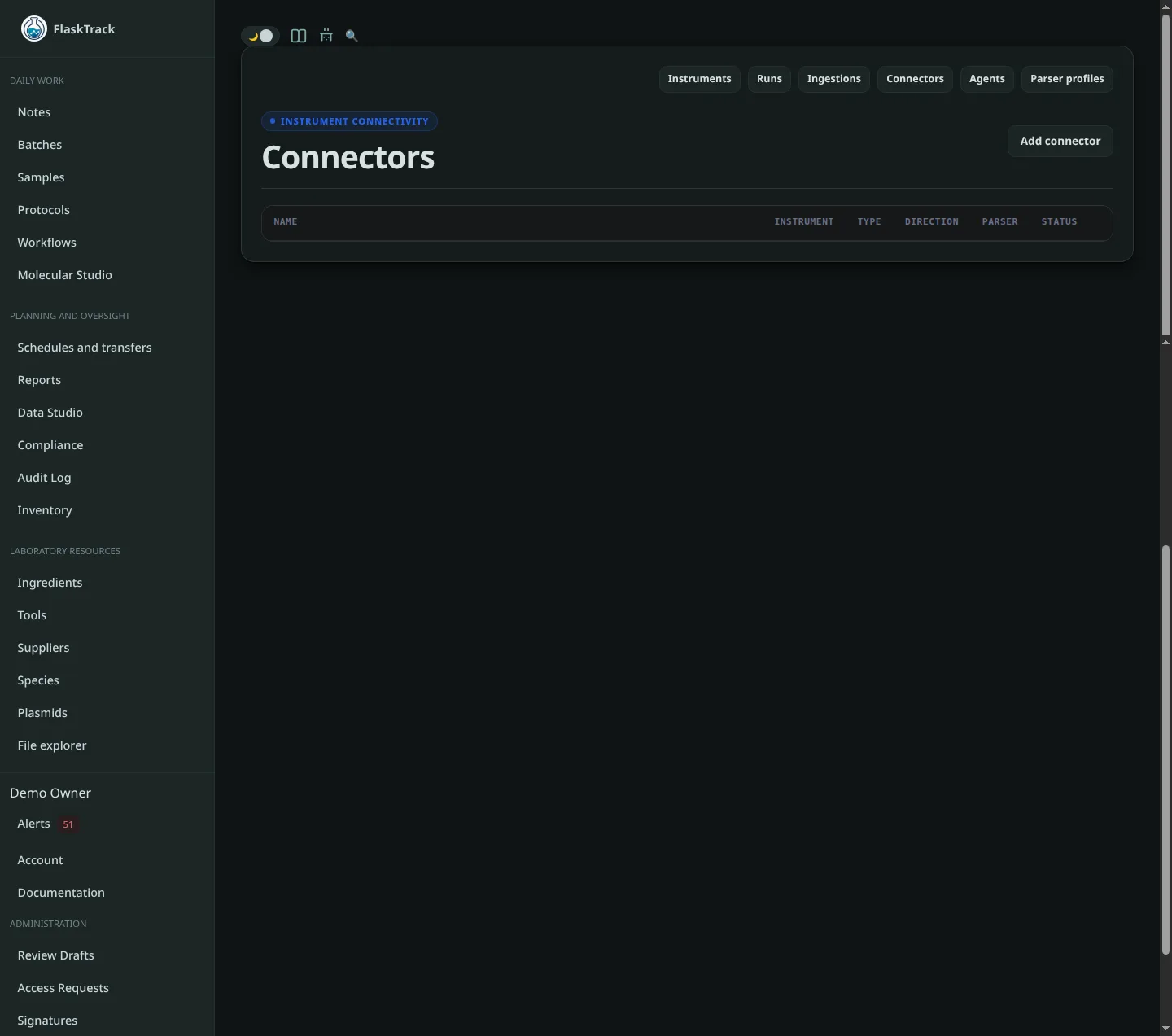Click the Add connector button

[x=1060, y=141]
